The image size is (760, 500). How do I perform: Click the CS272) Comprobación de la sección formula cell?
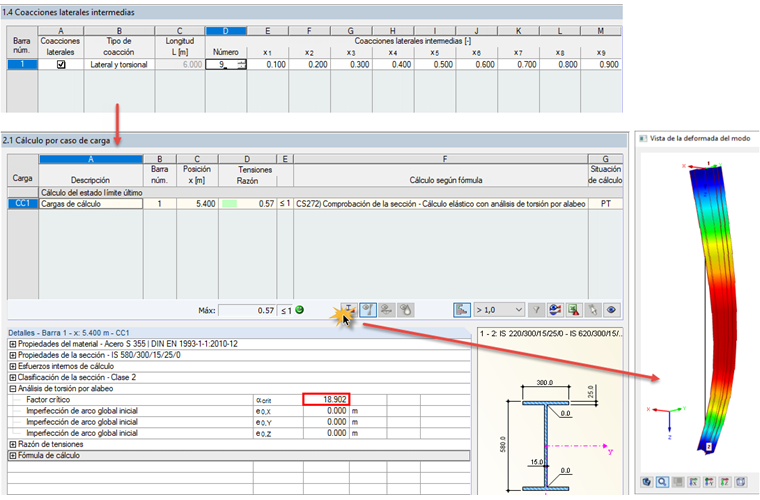coord(441,204)
